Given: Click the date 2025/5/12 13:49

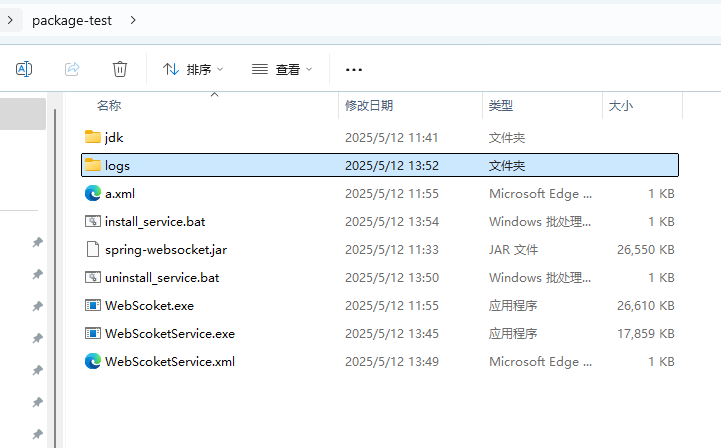Looking at the screenshot, I should click(392, 362).
